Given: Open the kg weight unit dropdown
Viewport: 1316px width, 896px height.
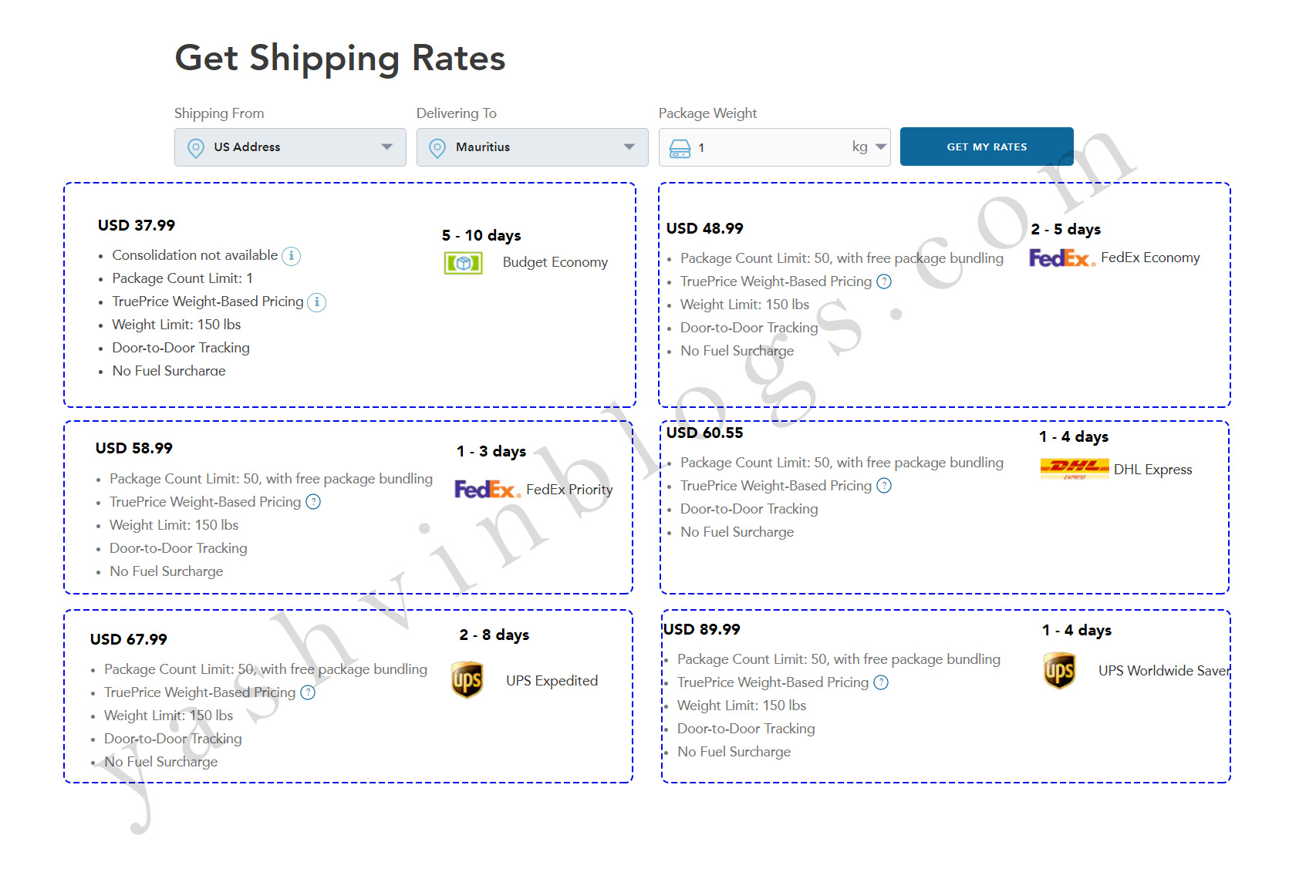Looking at the screenshot, I should (x=870, y=147).
